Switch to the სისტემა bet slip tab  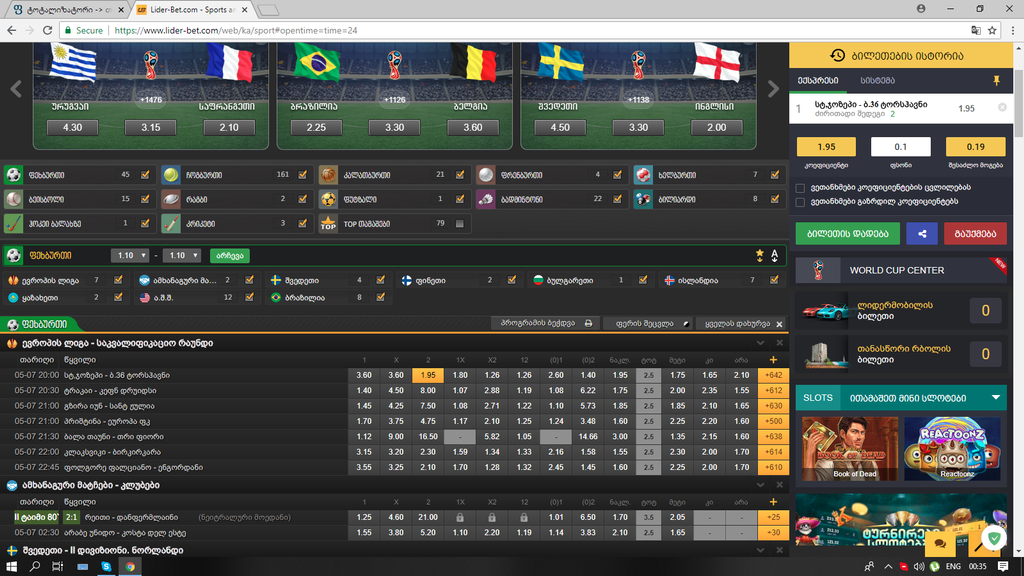(x=877, y=80)
